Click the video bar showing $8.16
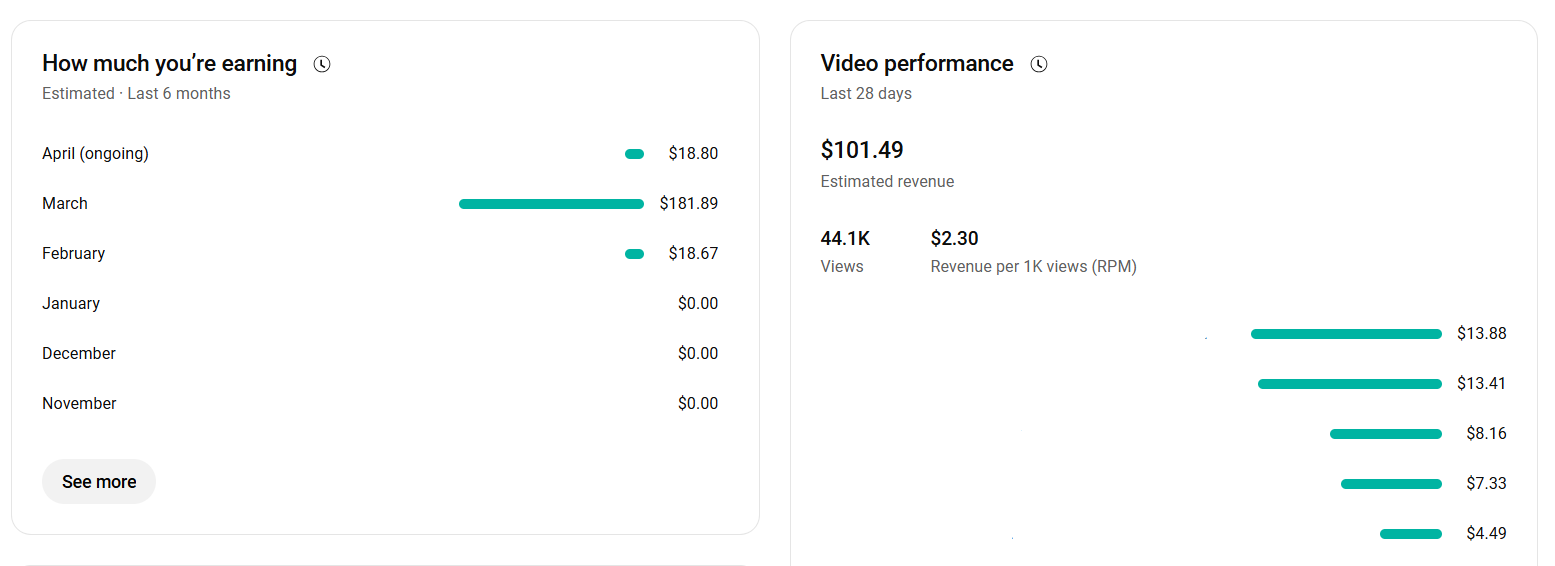 1386,434
